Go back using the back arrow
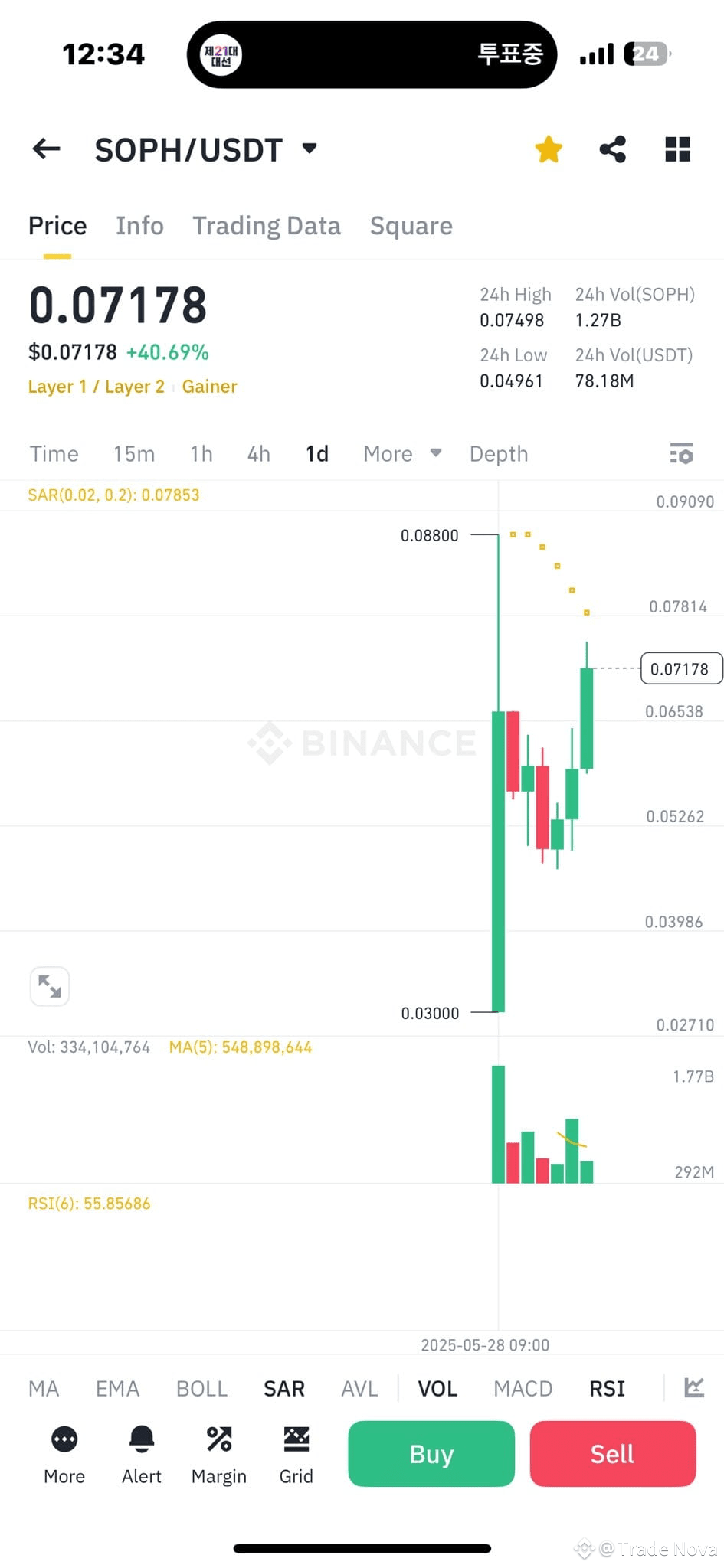 [x=45, y=149]
